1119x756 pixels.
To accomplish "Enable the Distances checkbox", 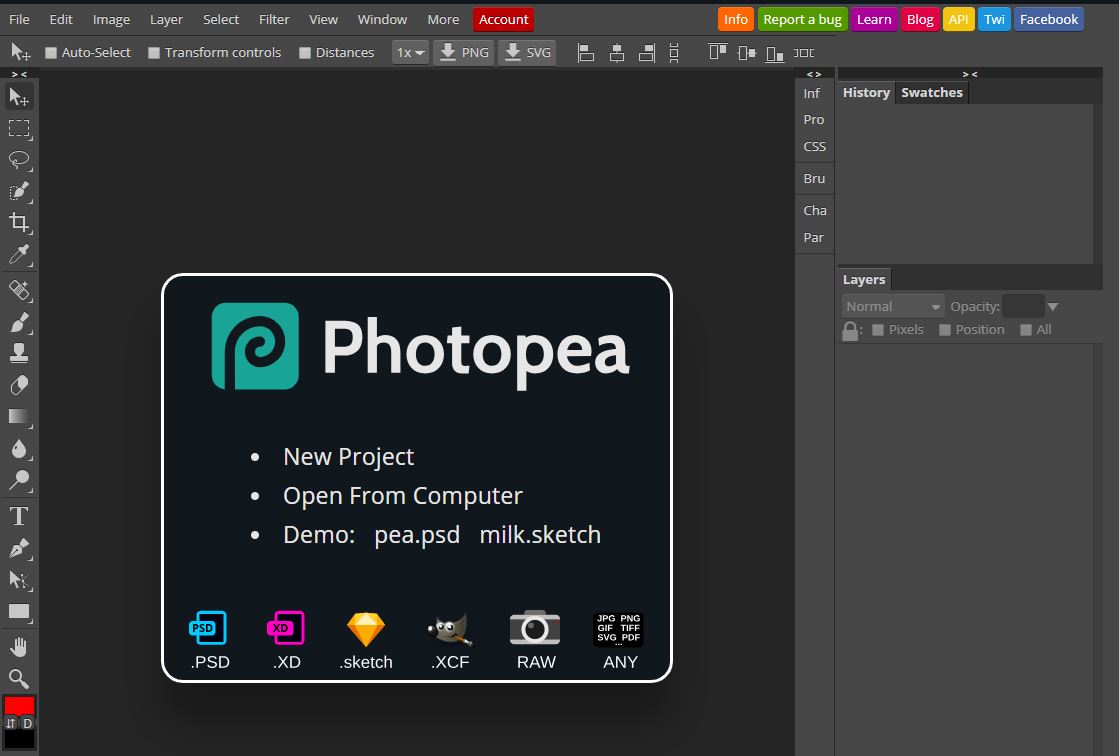I will pos(305,53).
